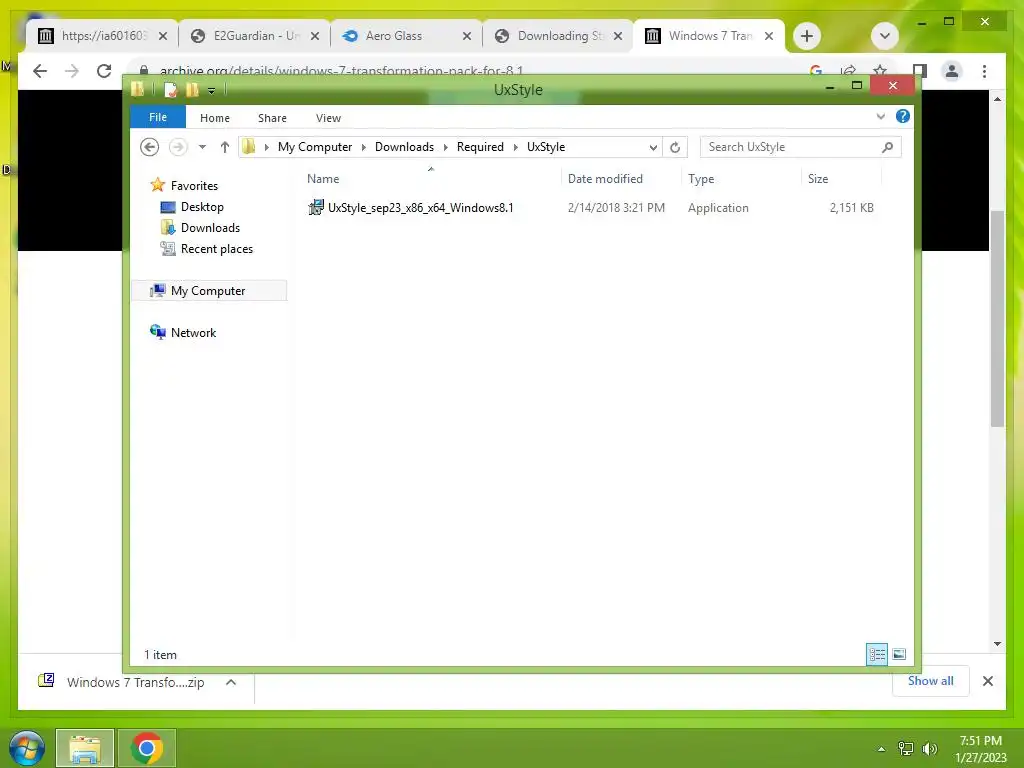Close the Aero Glass Chrome tab

pos(466,37)
